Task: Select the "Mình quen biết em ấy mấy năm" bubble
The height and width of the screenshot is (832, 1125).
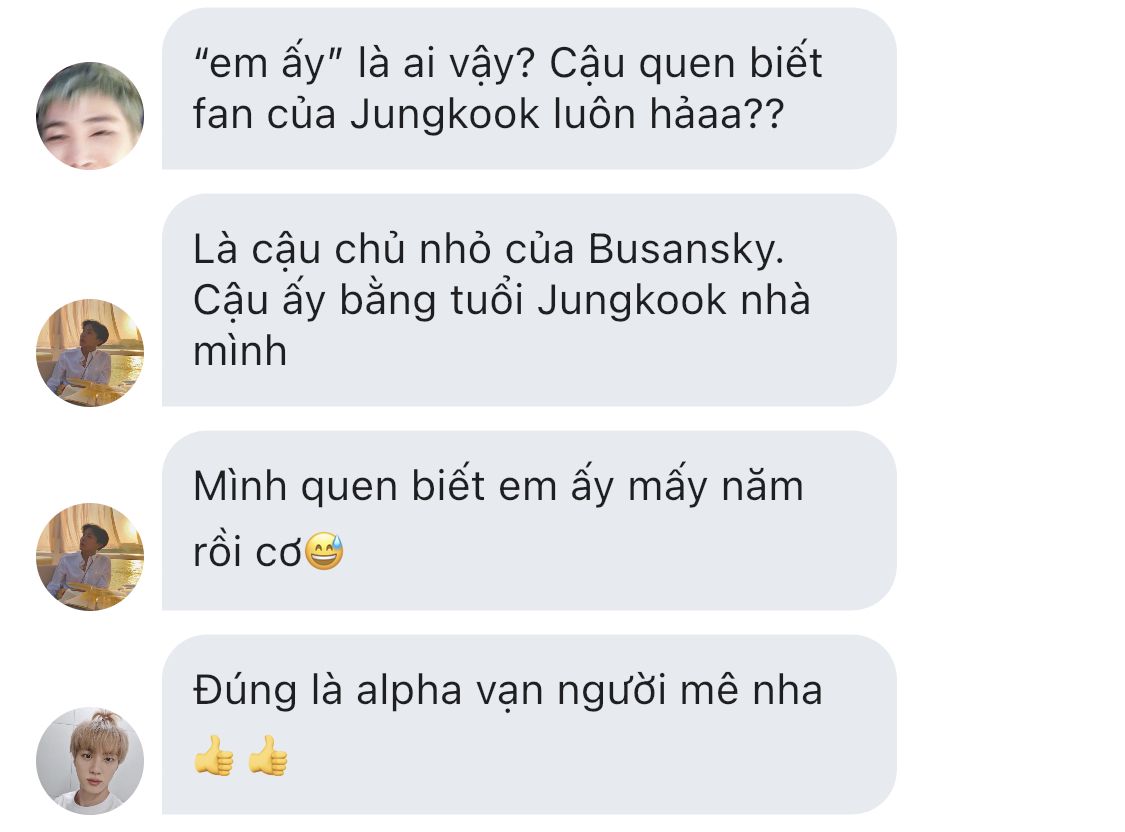Action: coord(529,521)
